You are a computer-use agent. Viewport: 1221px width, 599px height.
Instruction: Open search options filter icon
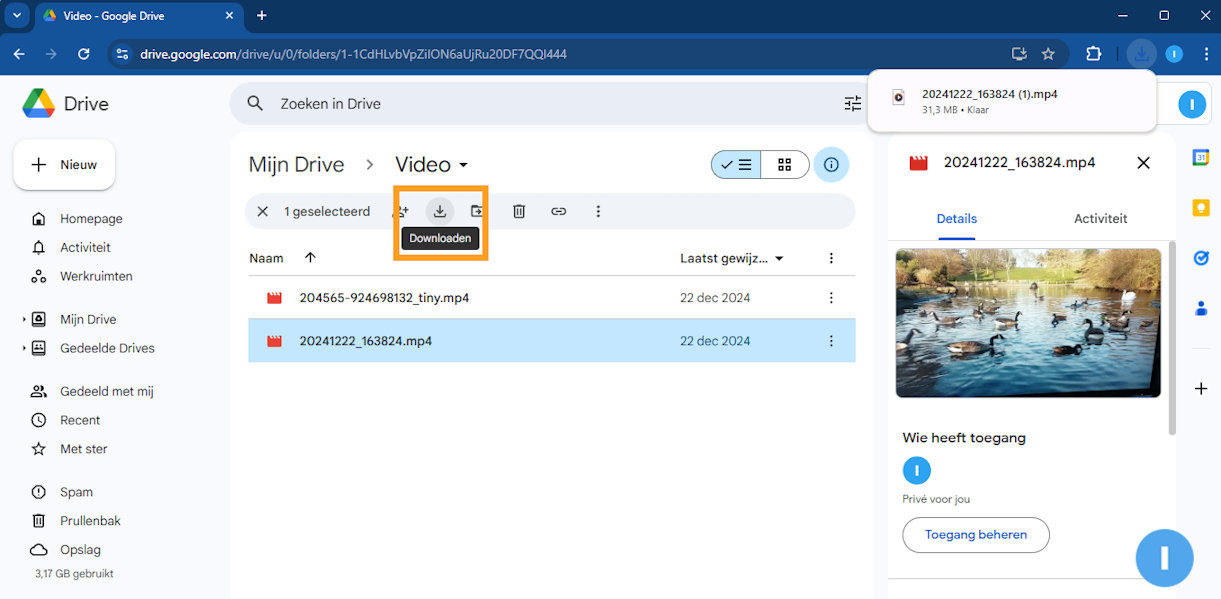tap(852, 104)
